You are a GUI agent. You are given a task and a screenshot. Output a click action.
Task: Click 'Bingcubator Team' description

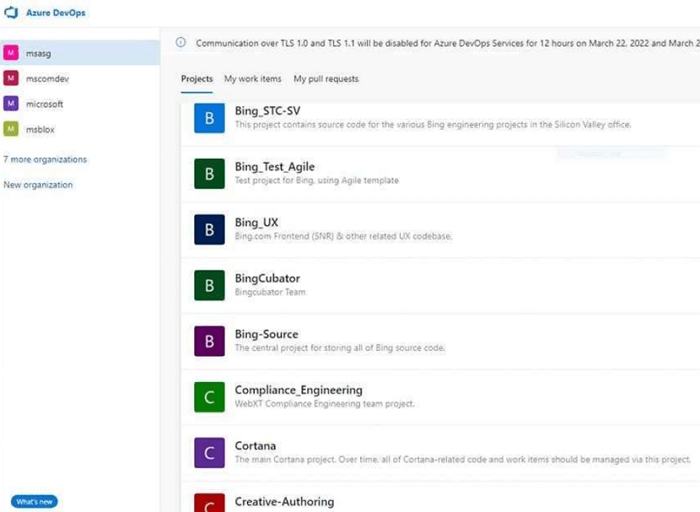pyautogui.click(x=270, y=292)
